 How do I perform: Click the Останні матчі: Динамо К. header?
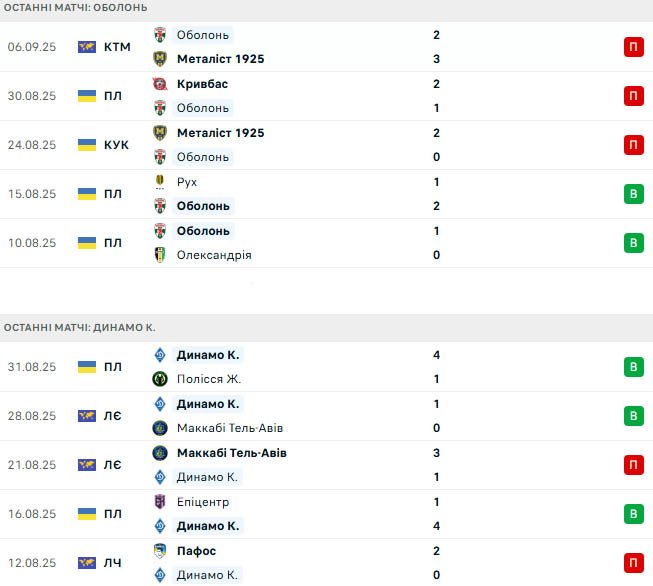pos(80,327)
